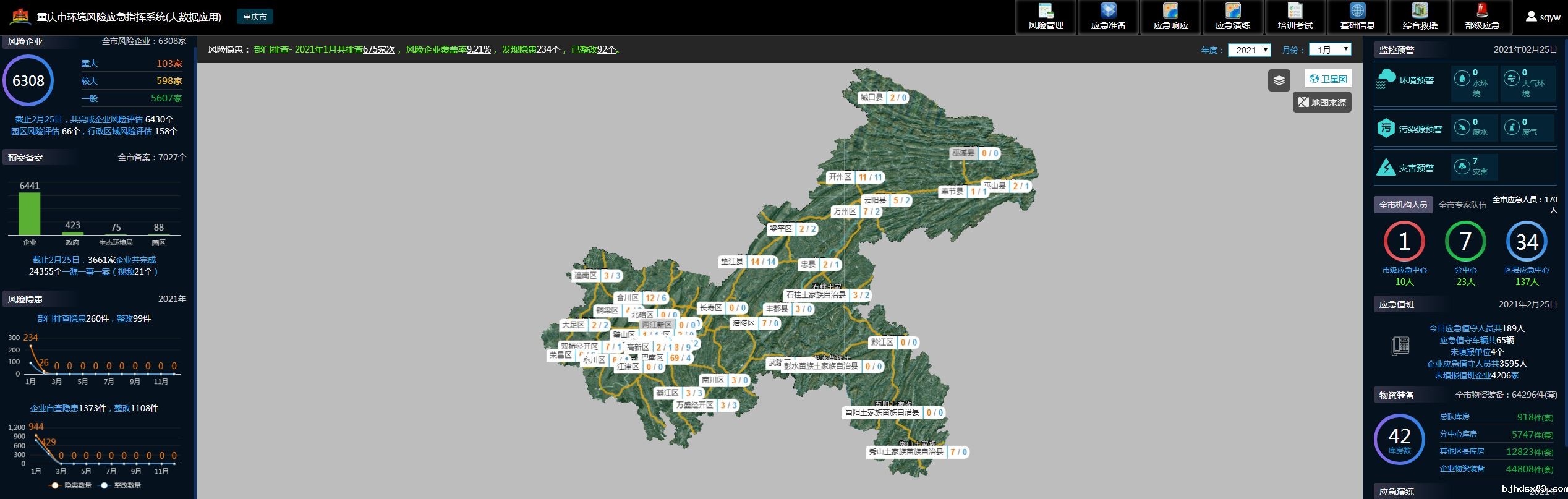1568x499 pixels.
Task: Click the 地图来源 map source button
Action: [x=1322, y=103]
